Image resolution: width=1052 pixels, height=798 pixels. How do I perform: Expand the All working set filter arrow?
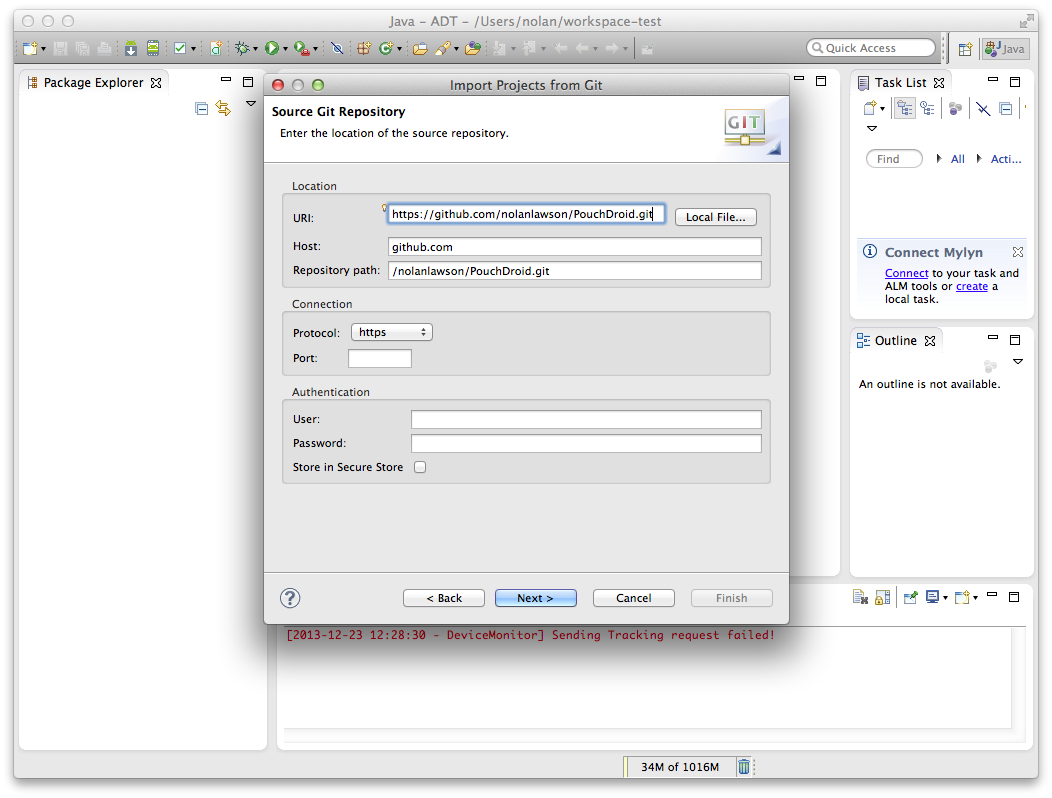click(x=939, y=158)
